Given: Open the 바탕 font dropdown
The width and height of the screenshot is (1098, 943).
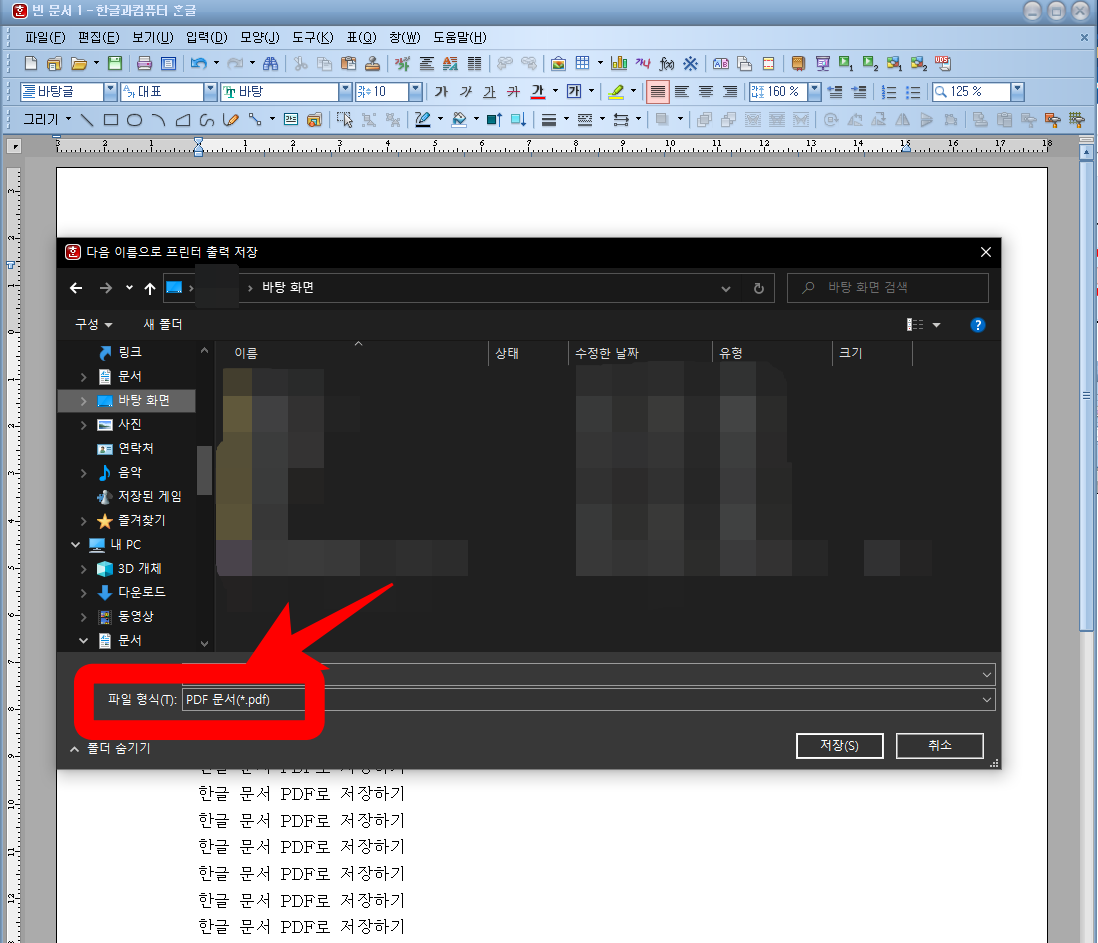Looking at the screenshot, I should [345, 92].
